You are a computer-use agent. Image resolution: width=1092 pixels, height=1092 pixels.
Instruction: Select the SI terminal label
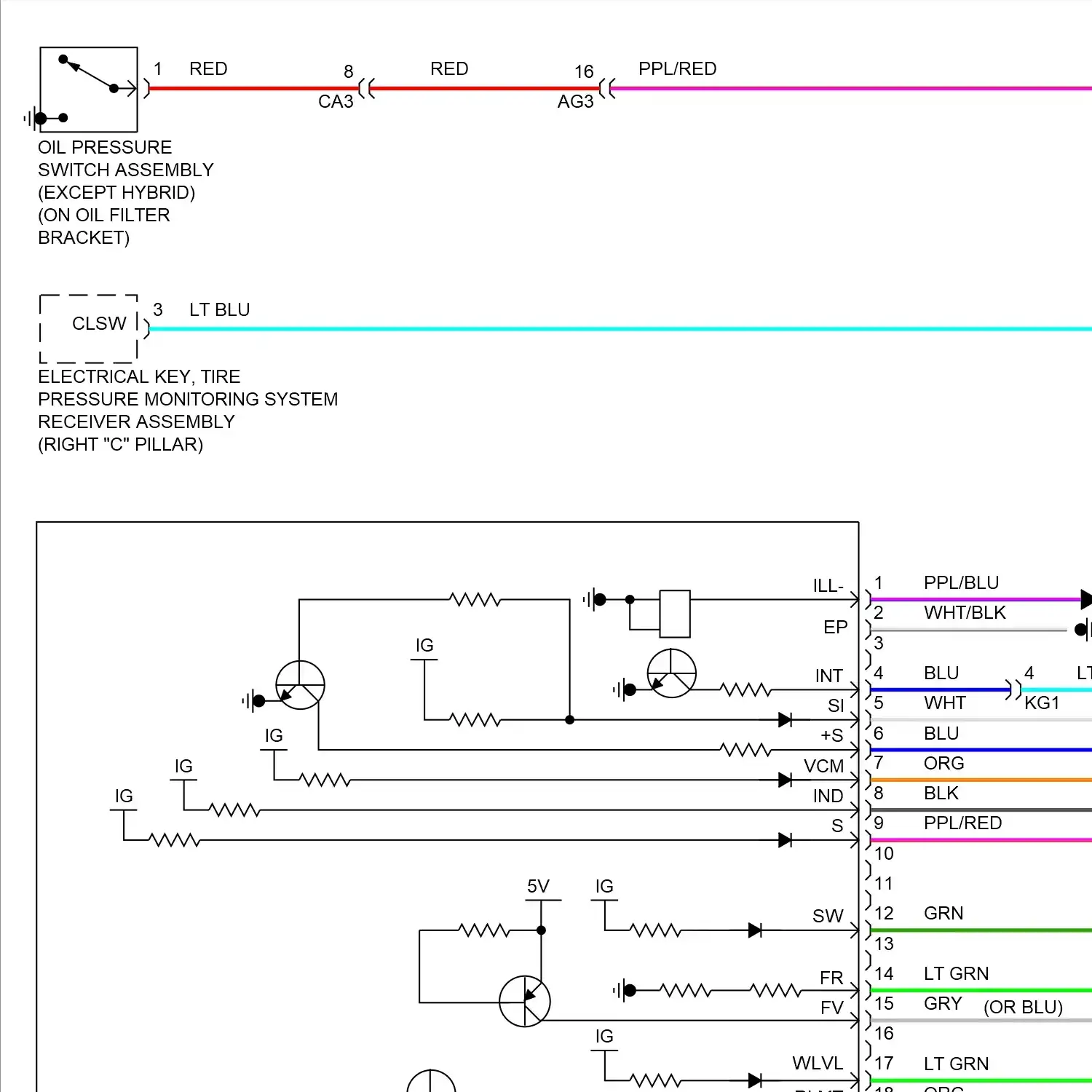[x=836, y=705]
